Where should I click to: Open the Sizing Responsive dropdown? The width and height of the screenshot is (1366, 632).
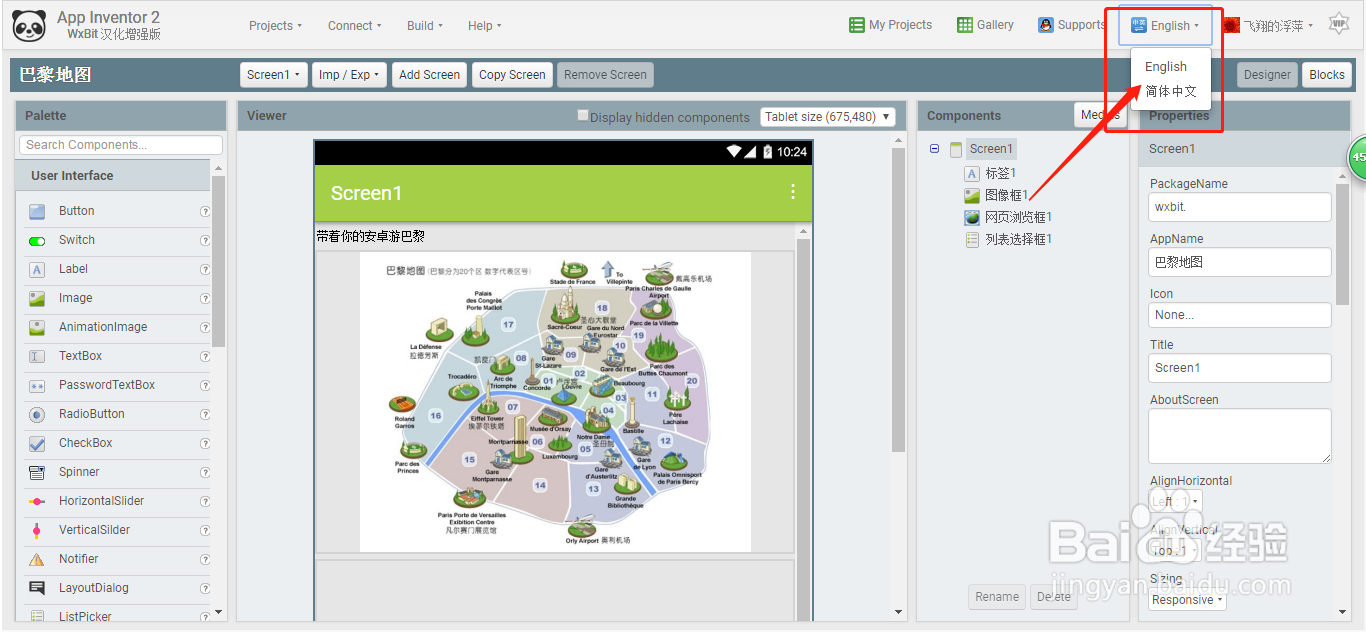[1188, 600]
